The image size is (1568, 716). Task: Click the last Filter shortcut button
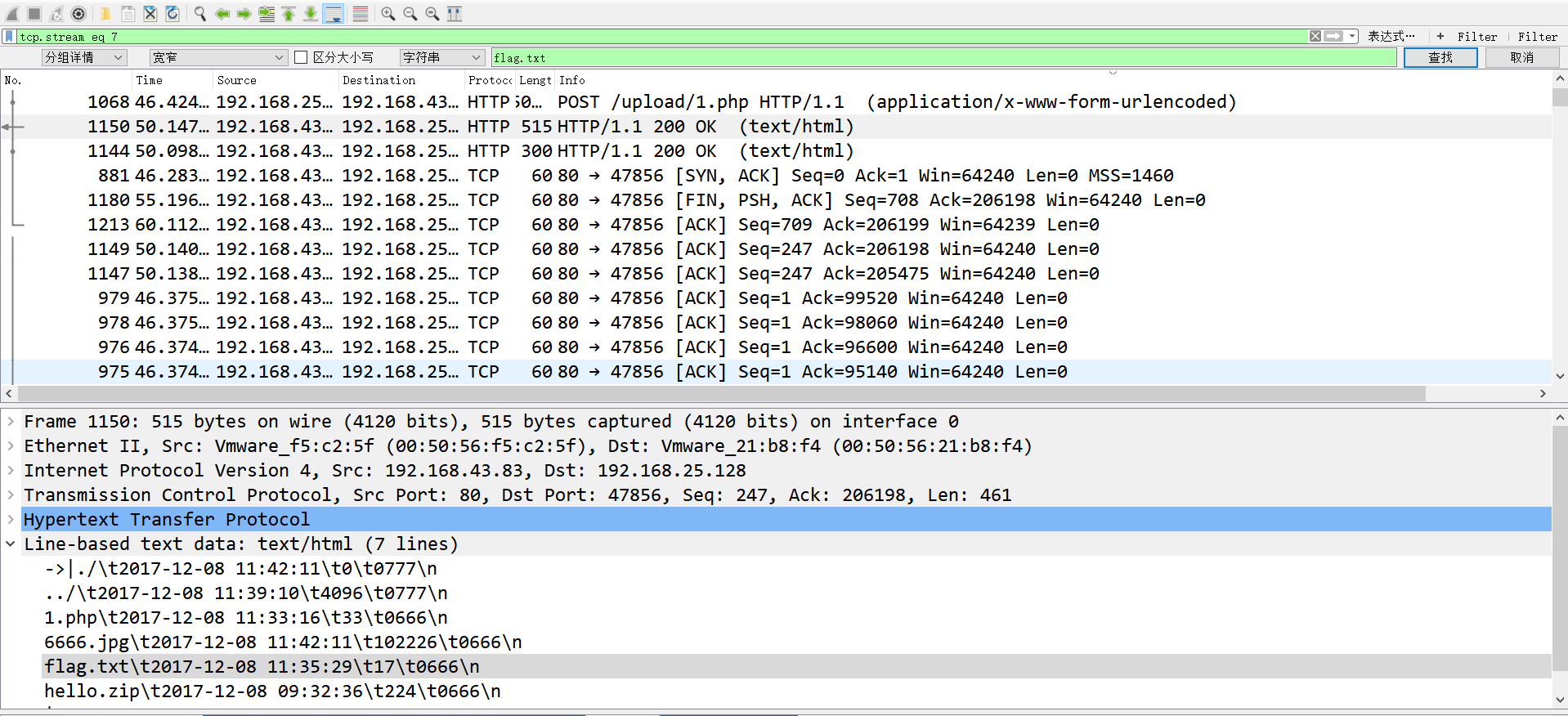coord(1538,36)
